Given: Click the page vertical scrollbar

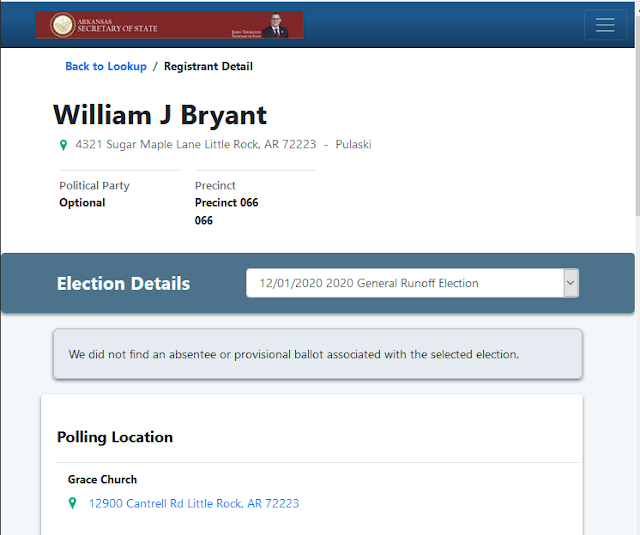Looking at the screenshot, I should pyautogui.click(x=638, y=110).
